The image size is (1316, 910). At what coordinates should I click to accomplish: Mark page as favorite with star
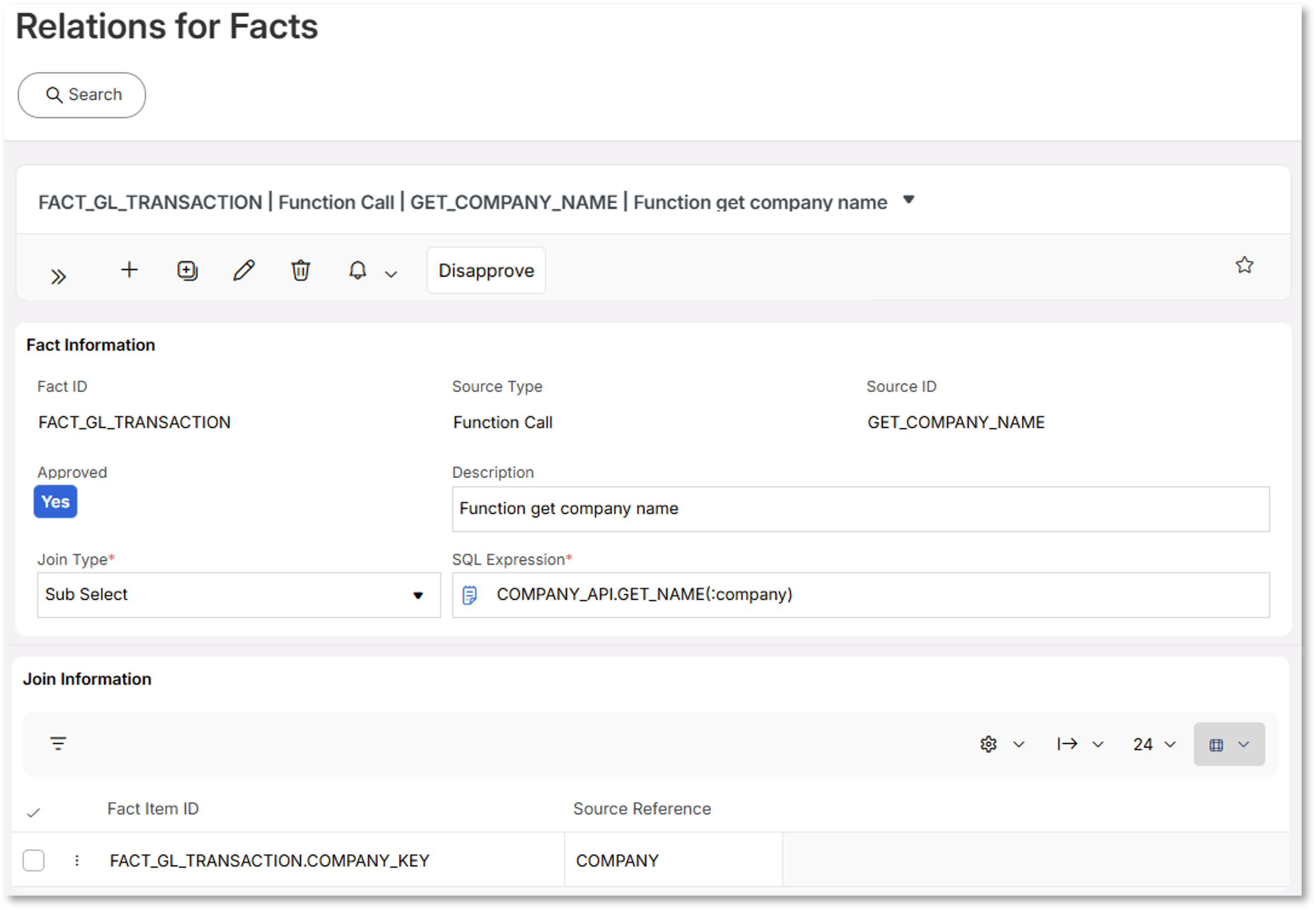click(1244, 265)
